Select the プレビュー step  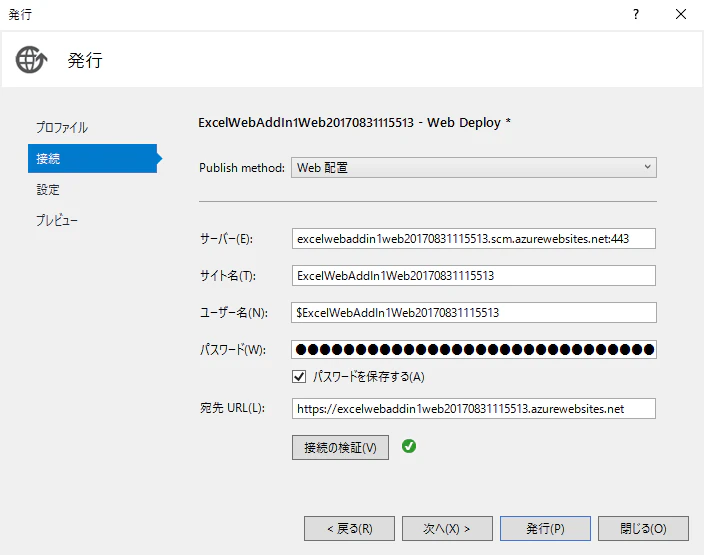coord(57,220)
